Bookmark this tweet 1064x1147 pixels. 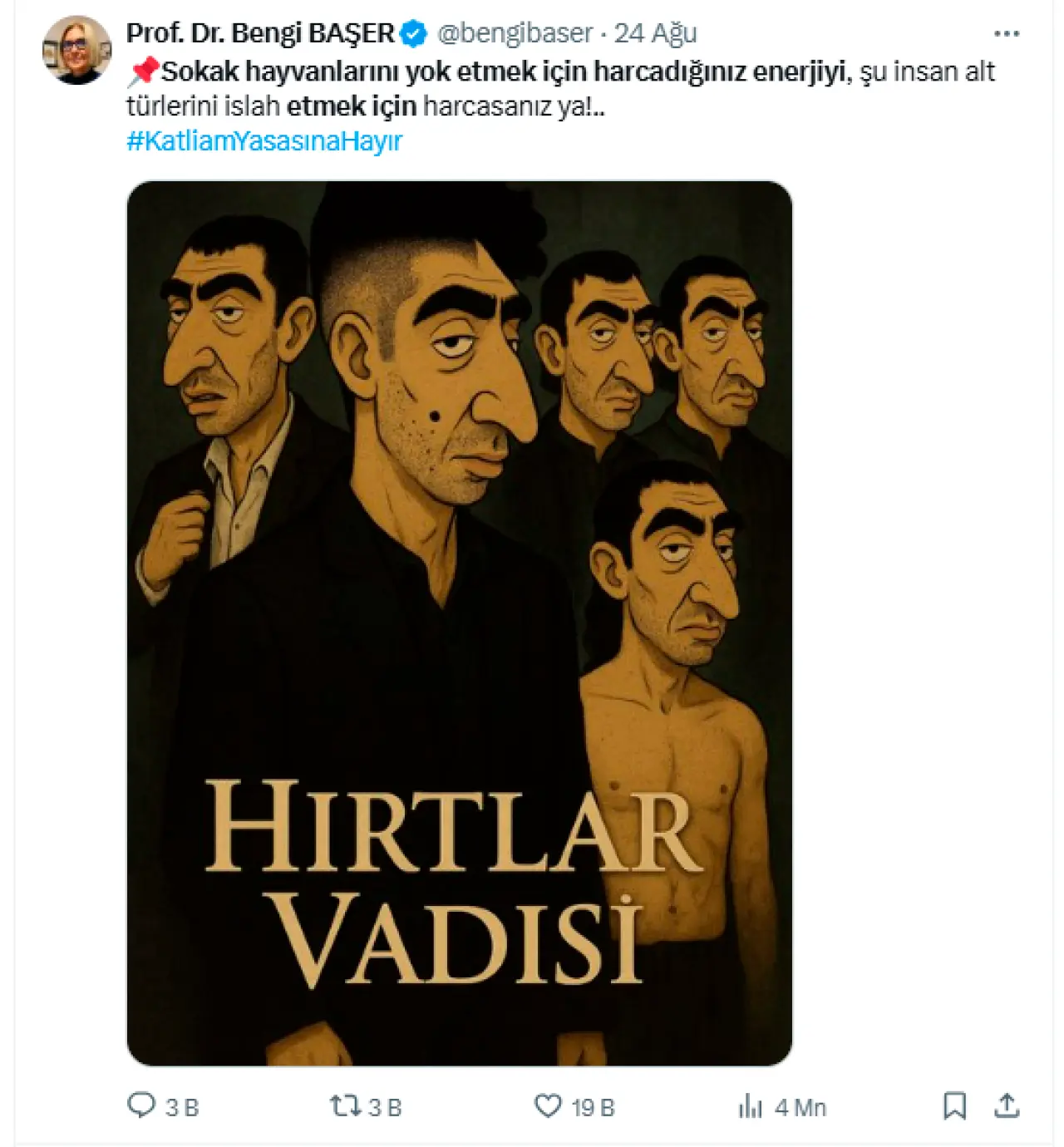click(955, 1105)
